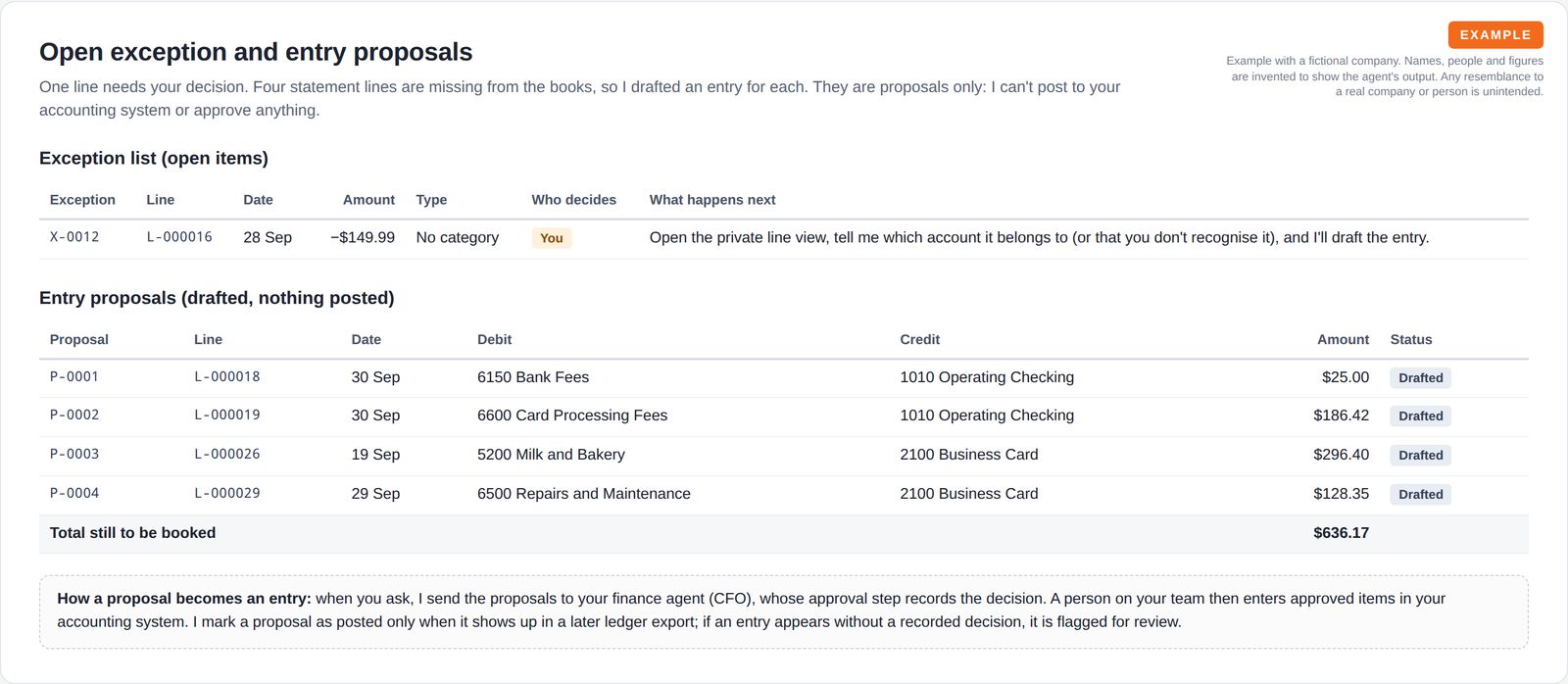Click the "Who decides" column header
The width and height of the screenshot is (1568, 684).
pyautogui.click(x=574, y=200)
